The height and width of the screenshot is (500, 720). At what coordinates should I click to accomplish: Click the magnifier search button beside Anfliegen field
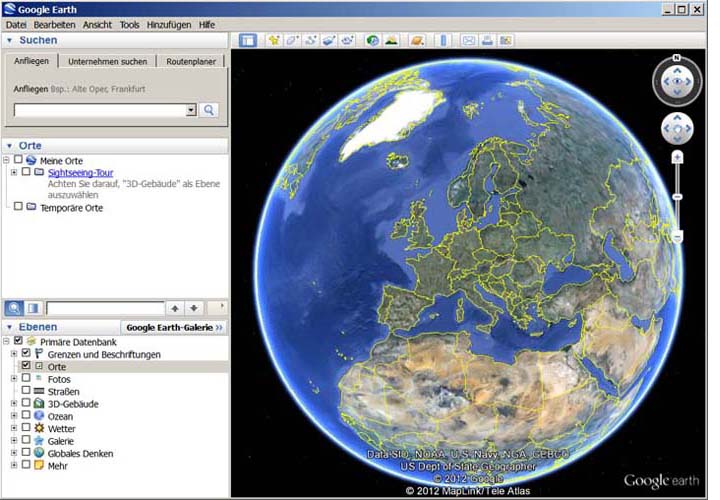[x=209, y=110]
